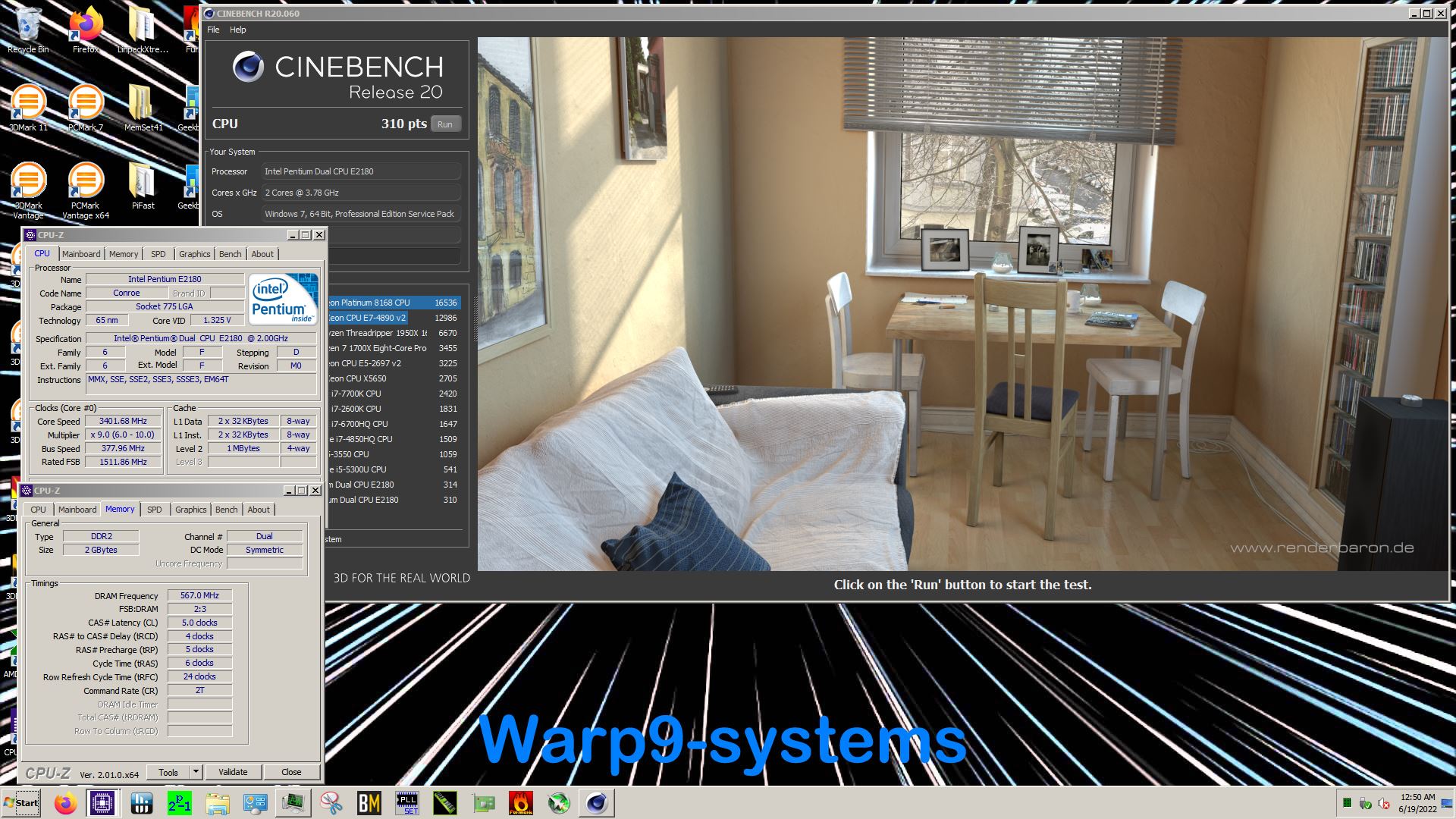Open Bench tab in upper CPU-Z window
Screen dimensions: 1456x819
pyautogui.click(x=231, y=254)
